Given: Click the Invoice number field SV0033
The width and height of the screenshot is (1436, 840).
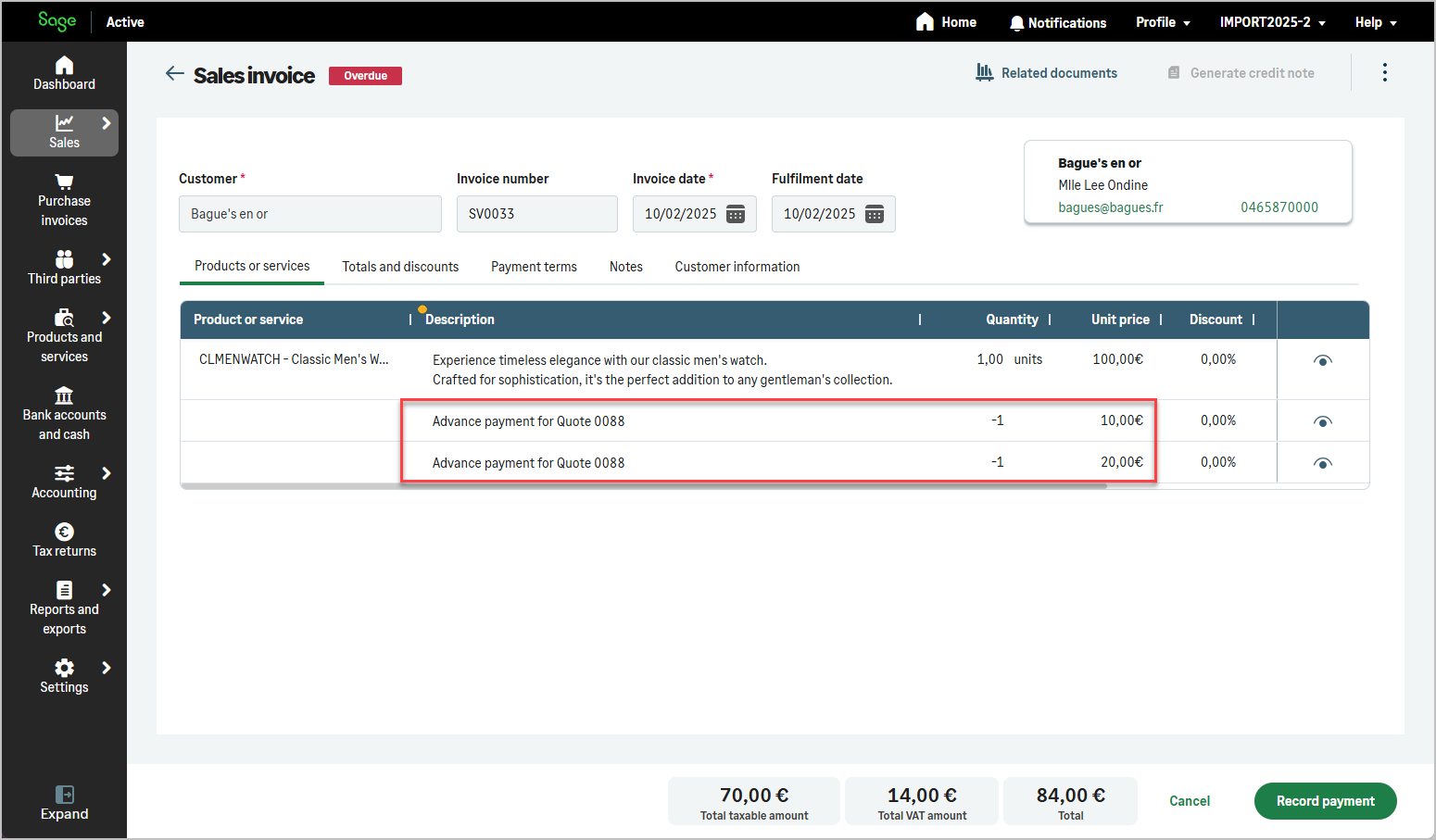Looking at the screenshot, I should coord(537,214).
